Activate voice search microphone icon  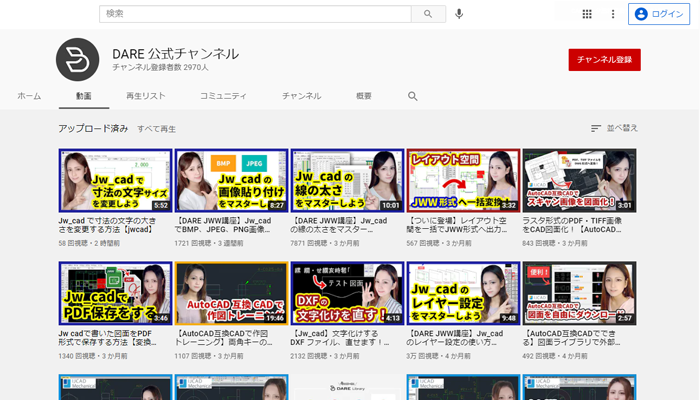[x=459, y=14]
